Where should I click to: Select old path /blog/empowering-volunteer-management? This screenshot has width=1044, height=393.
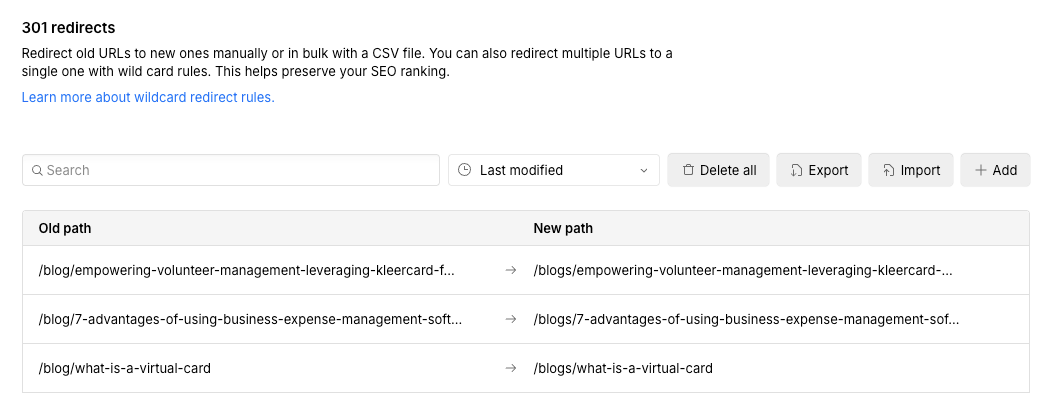pos(246,270)
